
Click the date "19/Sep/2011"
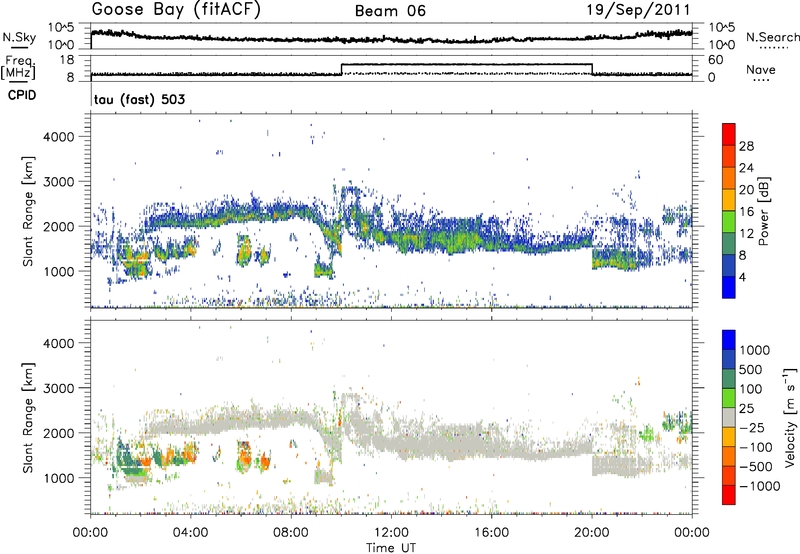click(638, 10)
